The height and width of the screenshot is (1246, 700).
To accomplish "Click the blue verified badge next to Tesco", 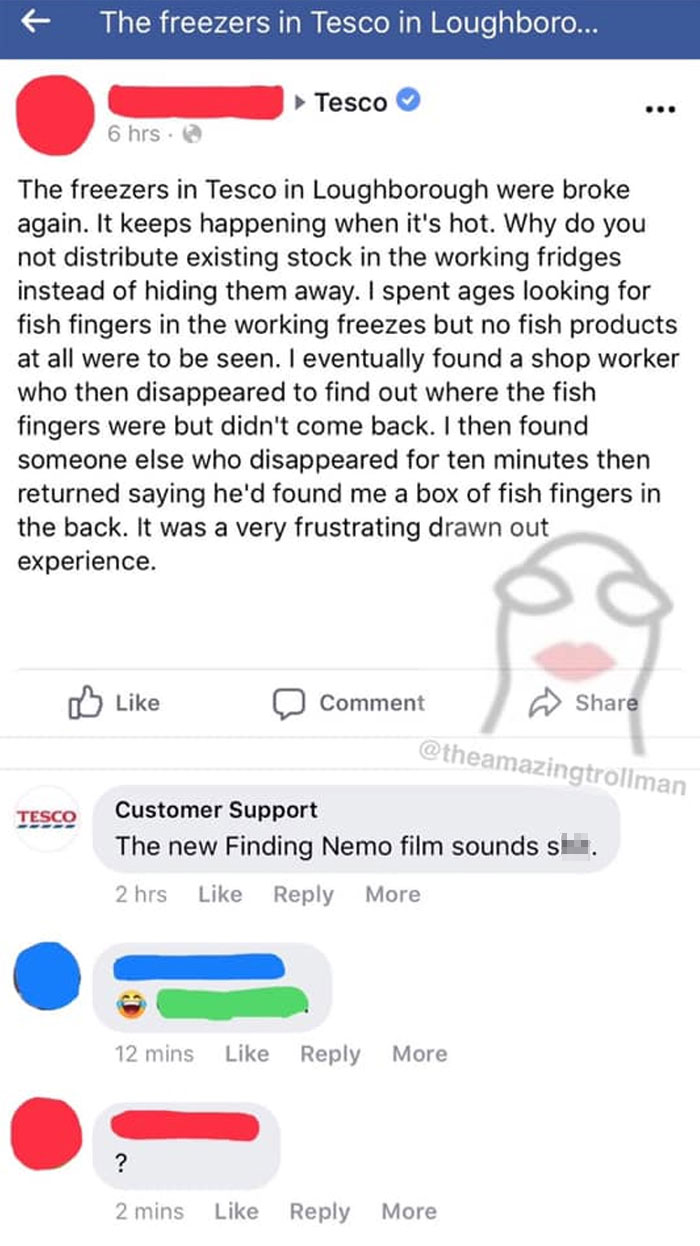I will 411,101.
